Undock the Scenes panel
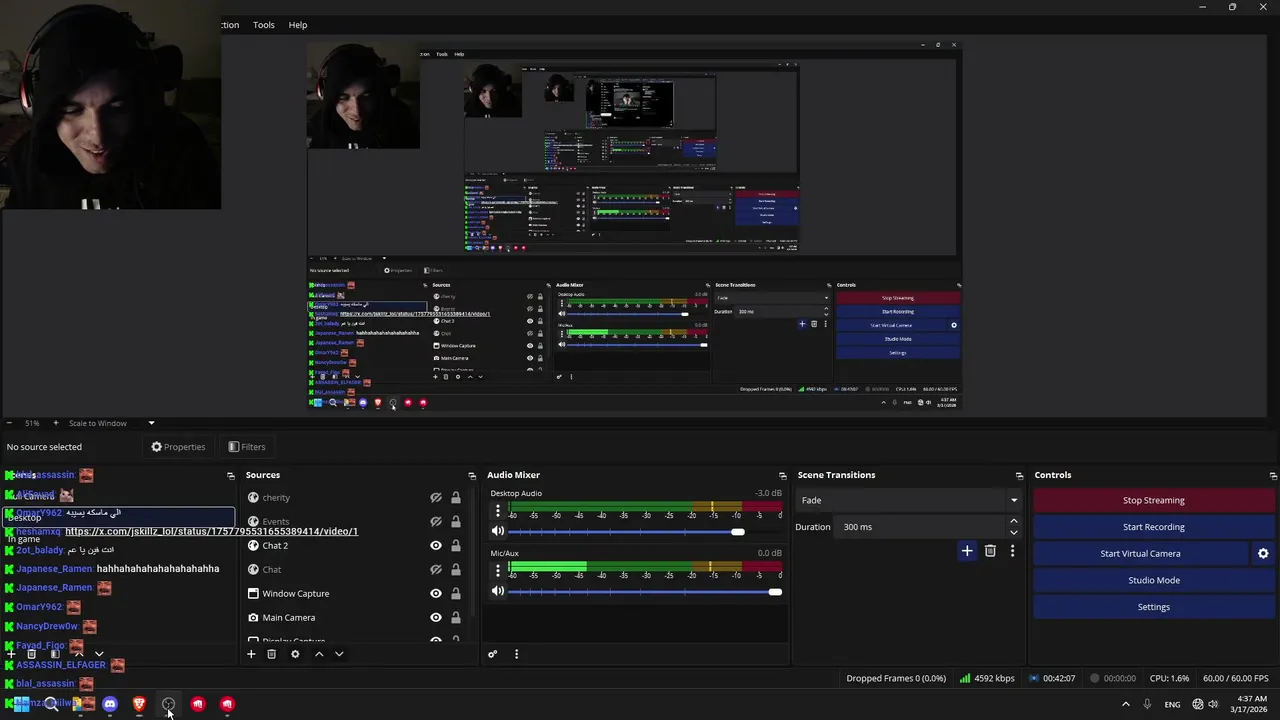 click(x=231, y=475)
